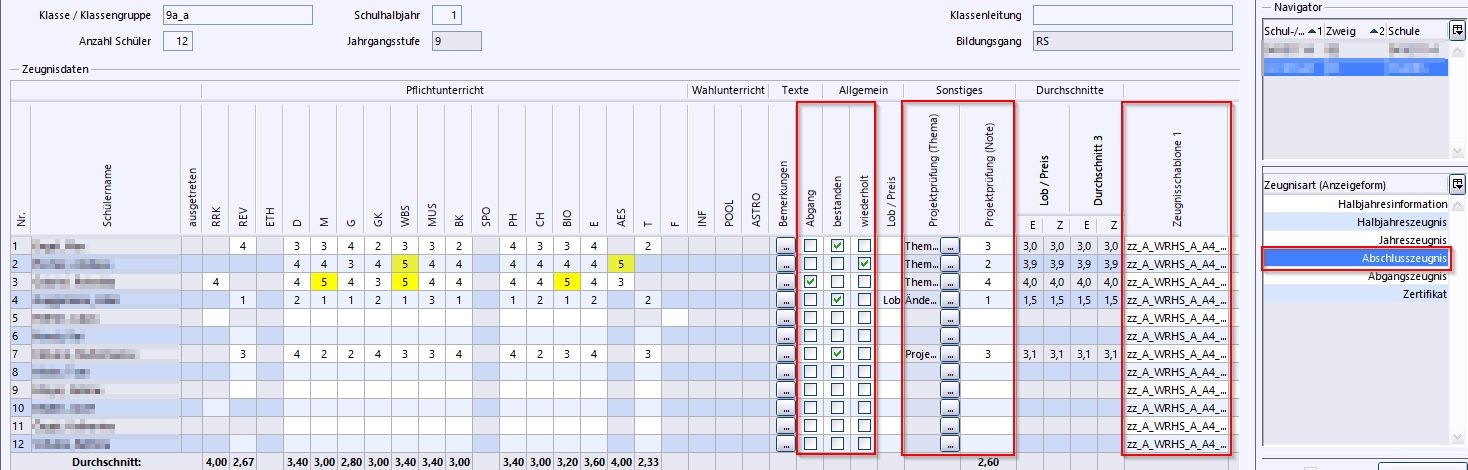Open Projektprüfung Thema editor for row 2

[948, 264]
